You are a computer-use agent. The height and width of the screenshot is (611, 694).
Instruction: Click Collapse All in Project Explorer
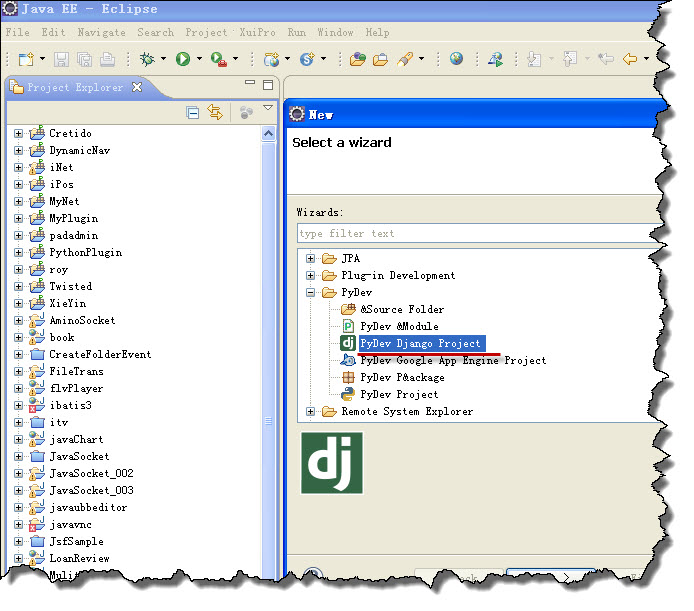(x=193, y=113)
